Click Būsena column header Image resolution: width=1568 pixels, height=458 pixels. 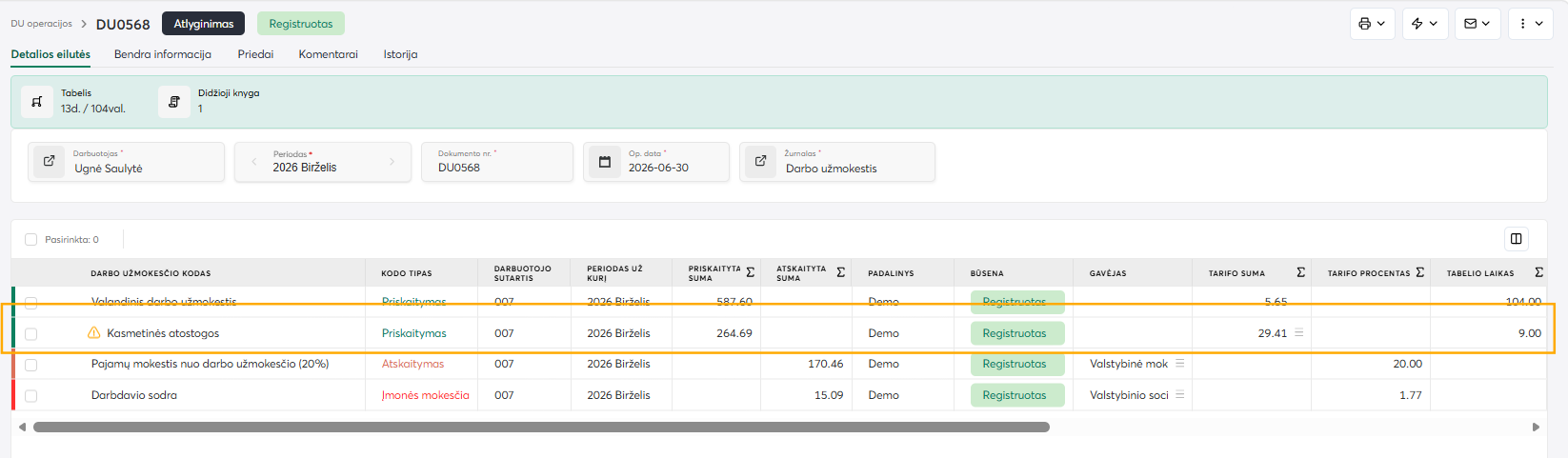click(x=987, y=273)
